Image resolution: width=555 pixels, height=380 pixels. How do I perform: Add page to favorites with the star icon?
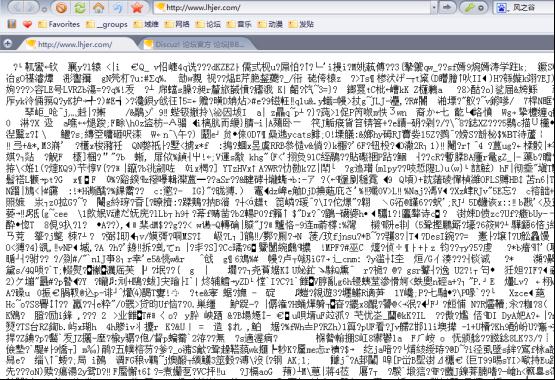point(137,7)
